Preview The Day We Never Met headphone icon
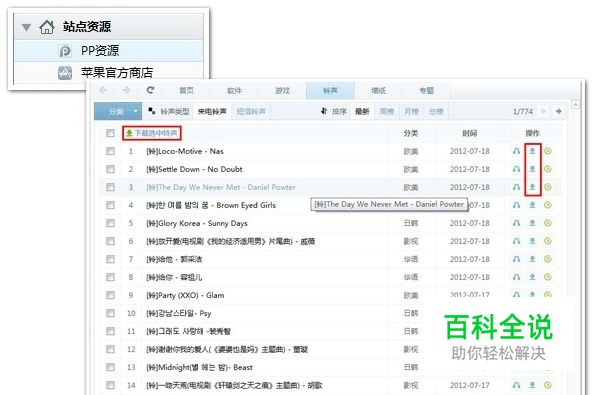600x395 pixels. [x=516, y=187]
